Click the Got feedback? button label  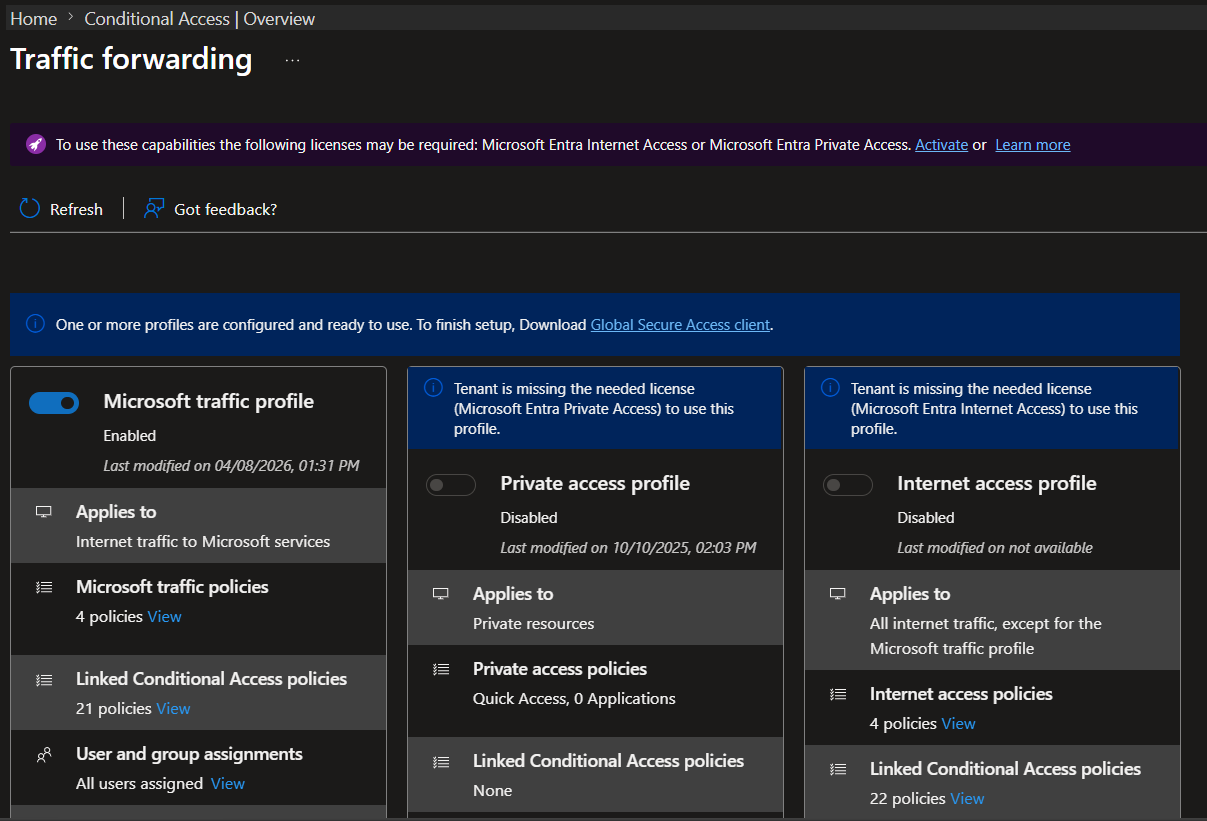(x=225, y=209)
